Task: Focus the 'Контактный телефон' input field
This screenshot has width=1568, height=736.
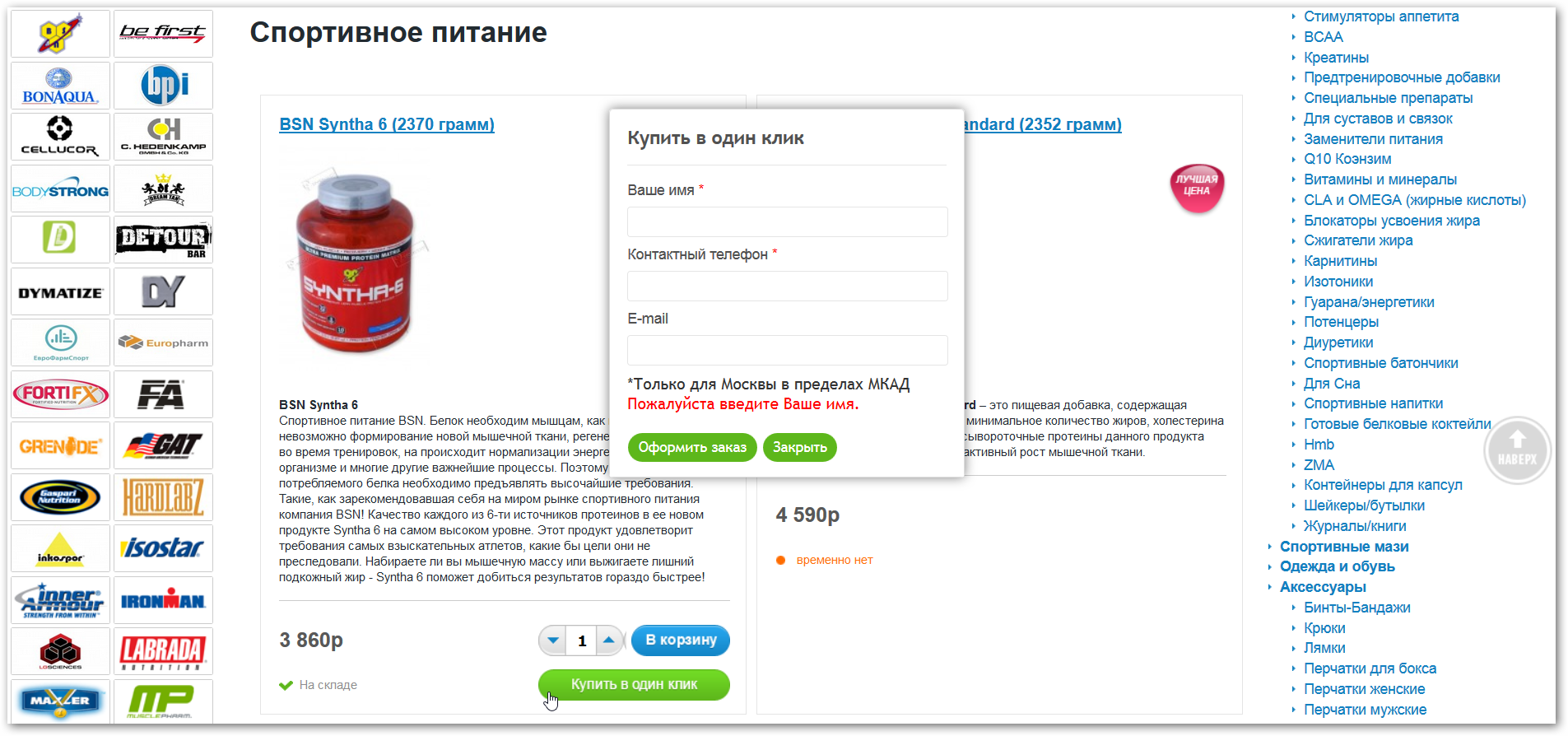Action: pyautogui.click(x=787, y=286)
